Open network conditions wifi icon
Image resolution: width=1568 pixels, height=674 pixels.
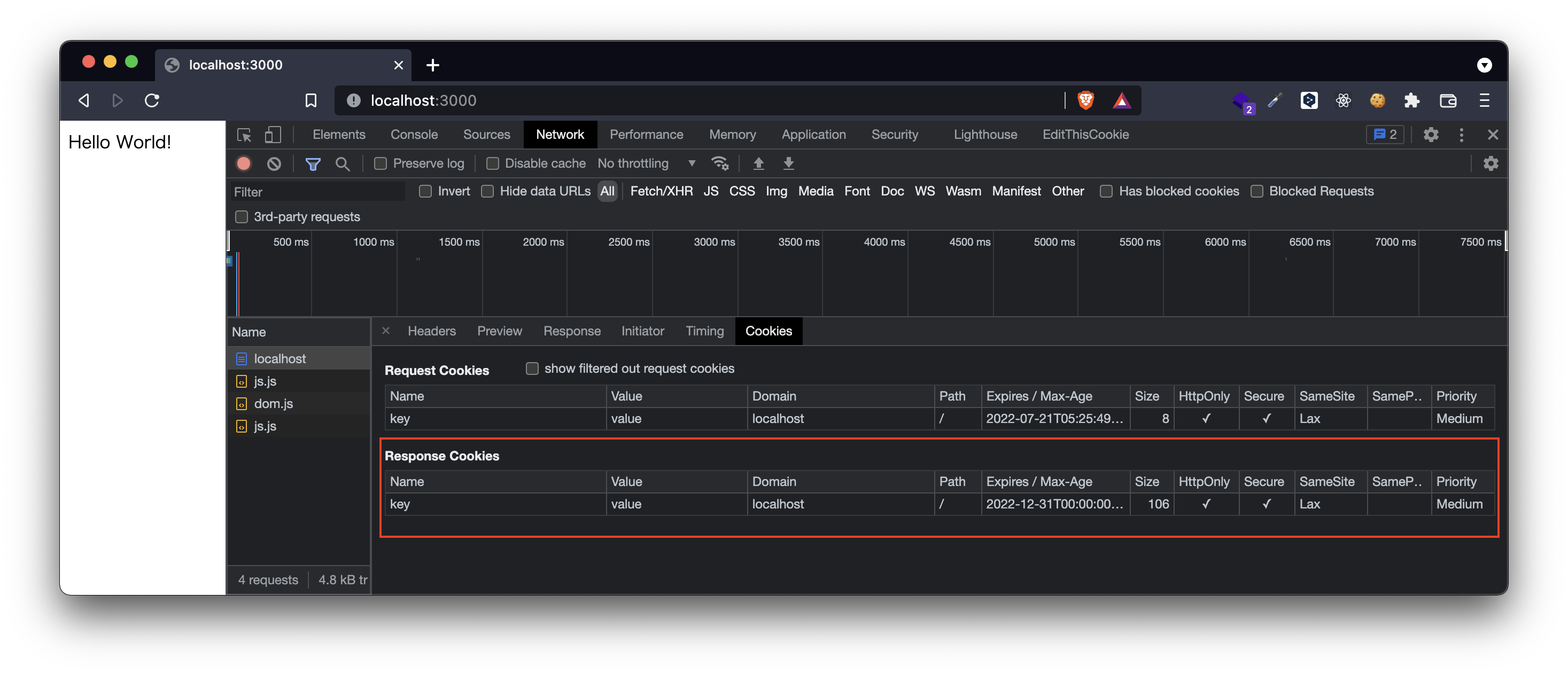pyautogui.click(x=719, y=163)
